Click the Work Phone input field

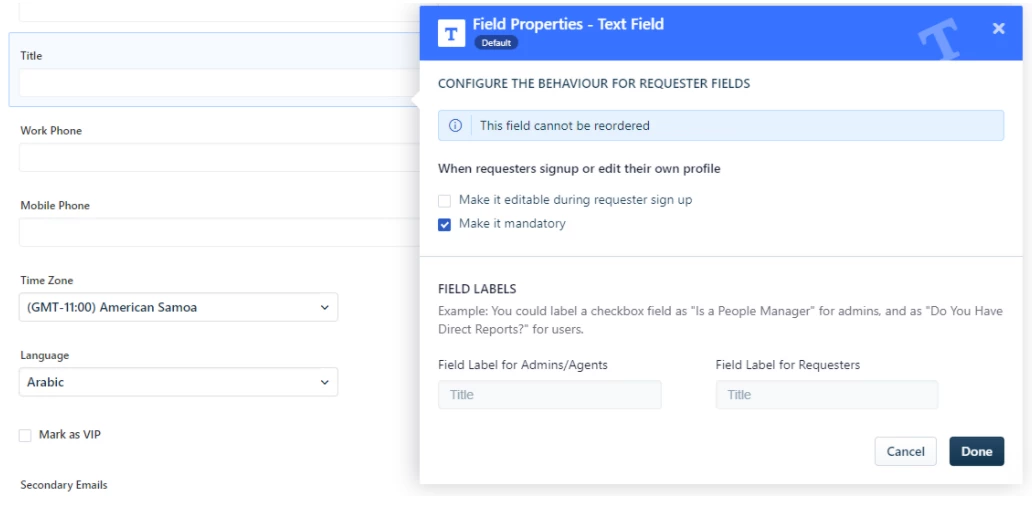215,158
